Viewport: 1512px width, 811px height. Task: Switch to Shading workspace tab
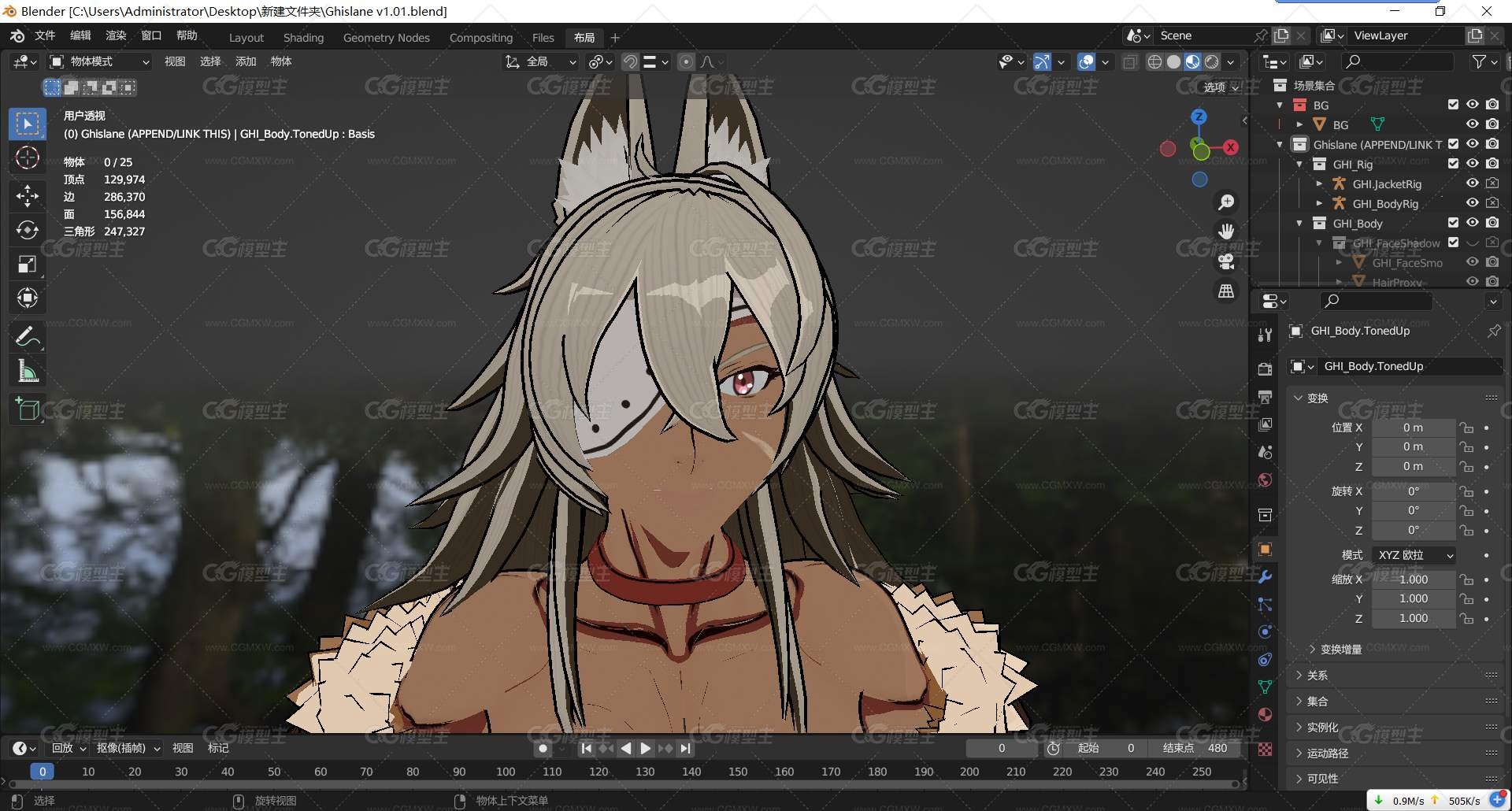coord(303,38)
